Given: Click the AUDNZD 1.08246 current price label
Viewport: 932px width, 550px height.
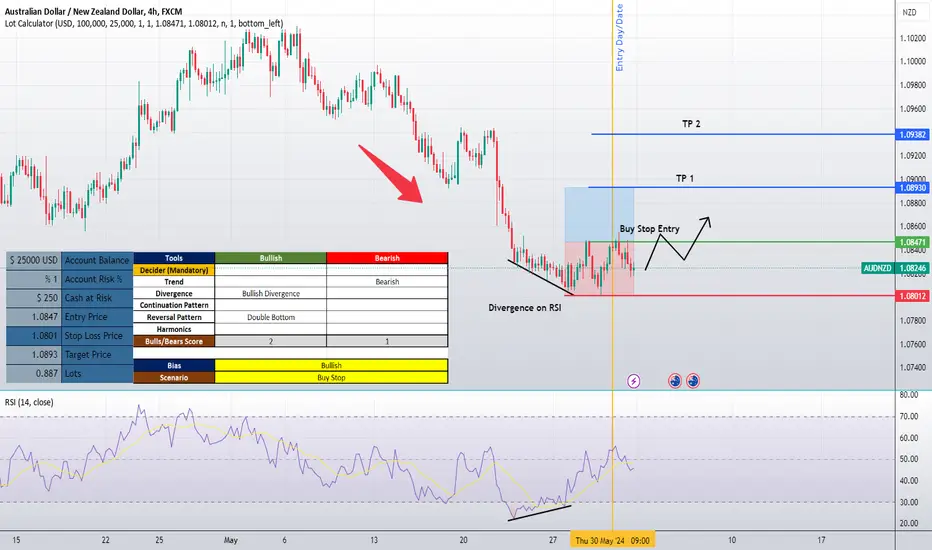Looking at the screenshot, I should coord(895,268).
